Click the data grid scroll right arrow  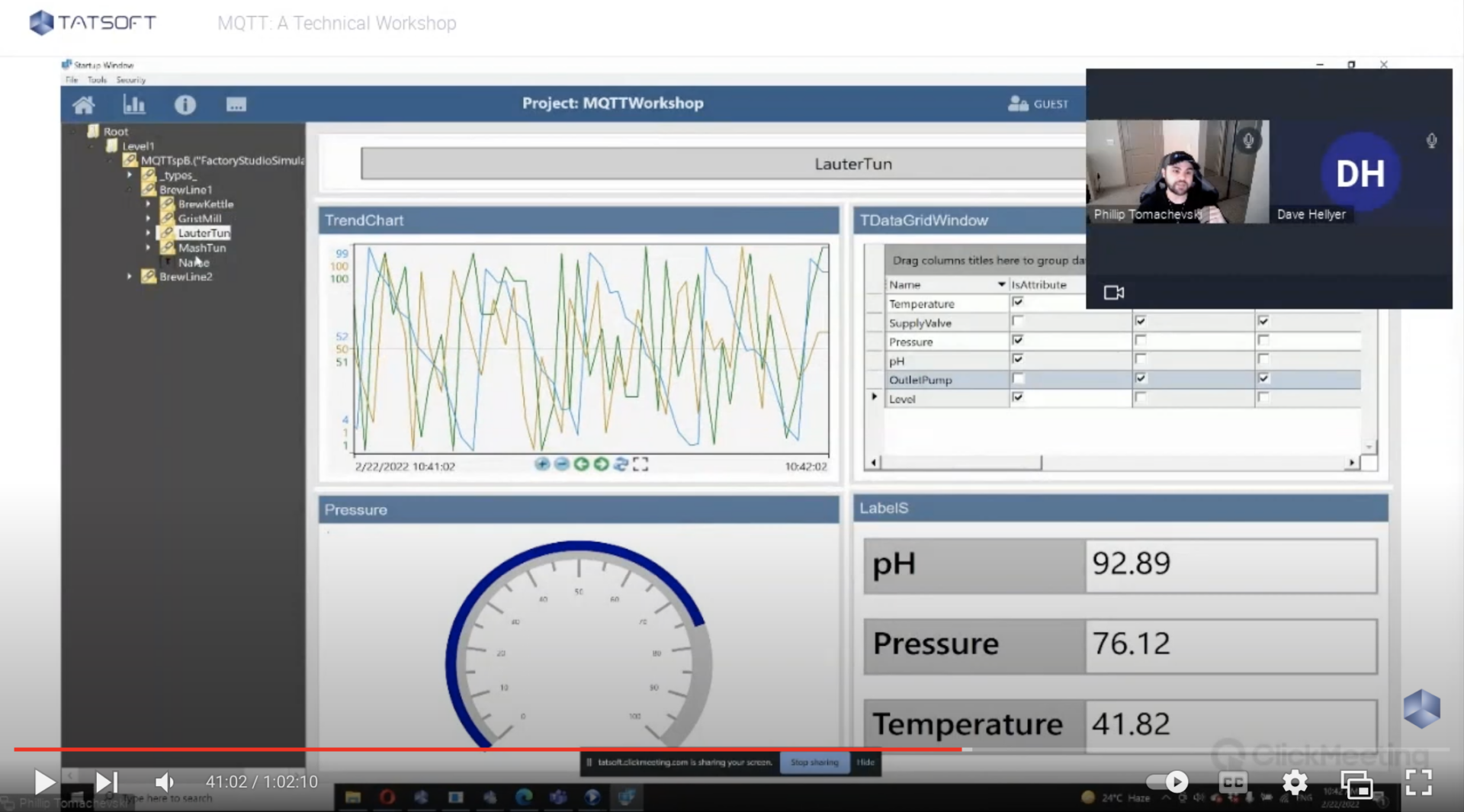[1351, 462]
